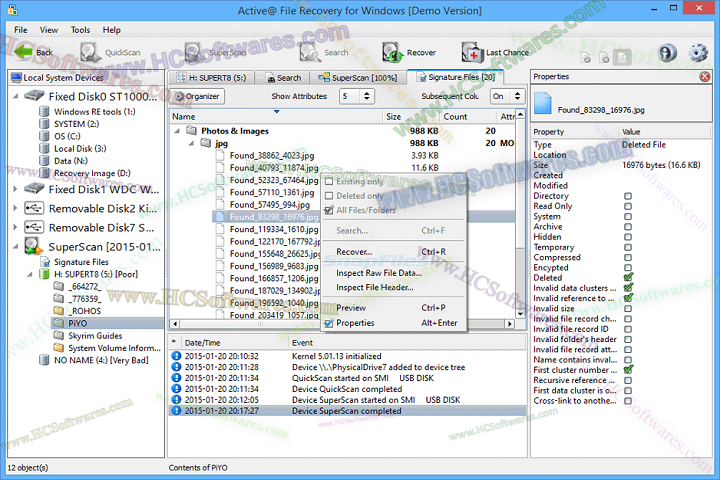Expand the Removable Disk2 node
This screenshot has height=480, width=720.
click(16, 209)
